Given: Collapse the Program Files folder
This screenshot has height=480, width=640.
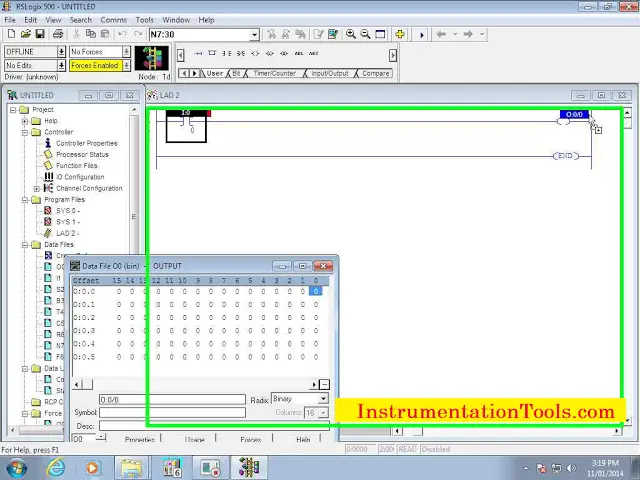Looking at the screenshot, I should (x=25, y=200).
